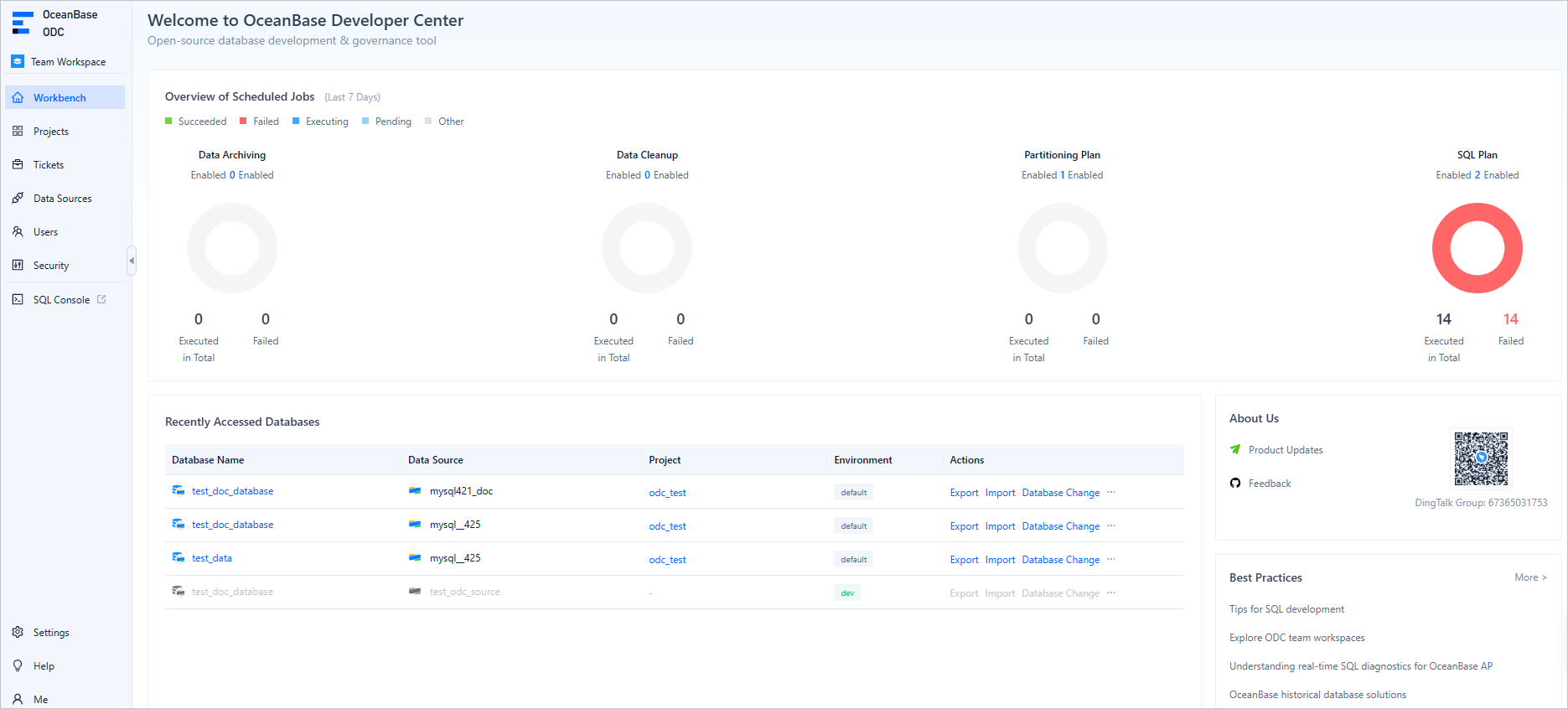1568x709 pixels.
Task: Click the Settings gear icon
Action: click(x=18, y=633)
